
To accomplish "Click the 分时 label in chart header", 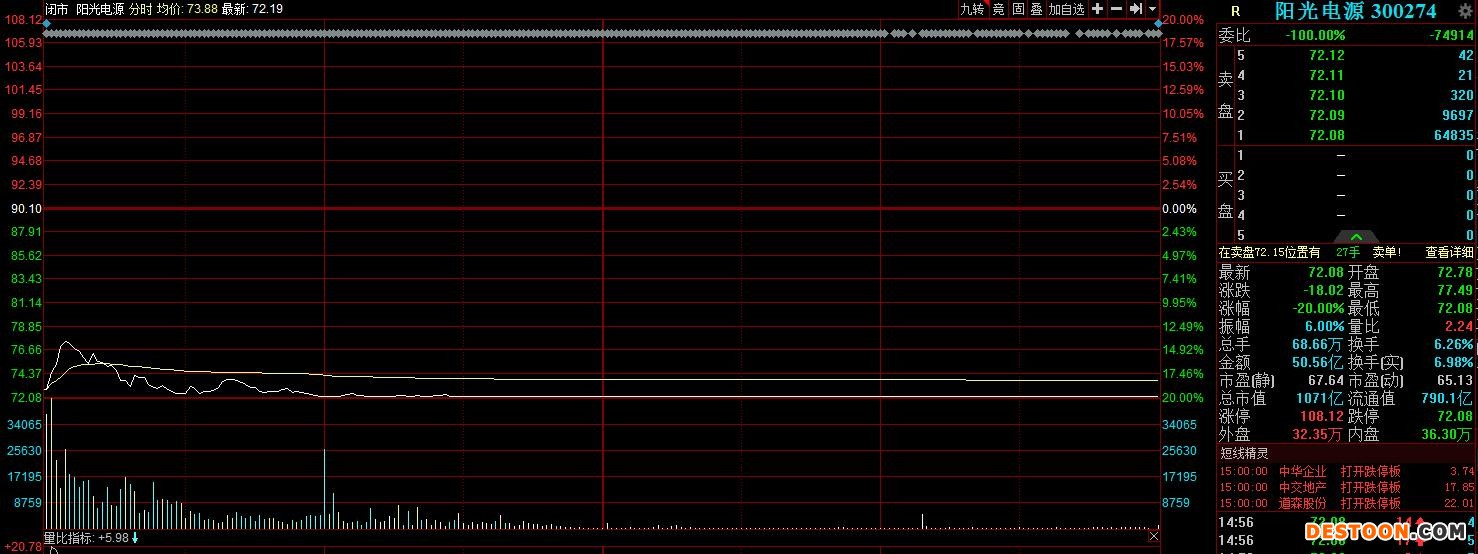I will tap(140, 8).
